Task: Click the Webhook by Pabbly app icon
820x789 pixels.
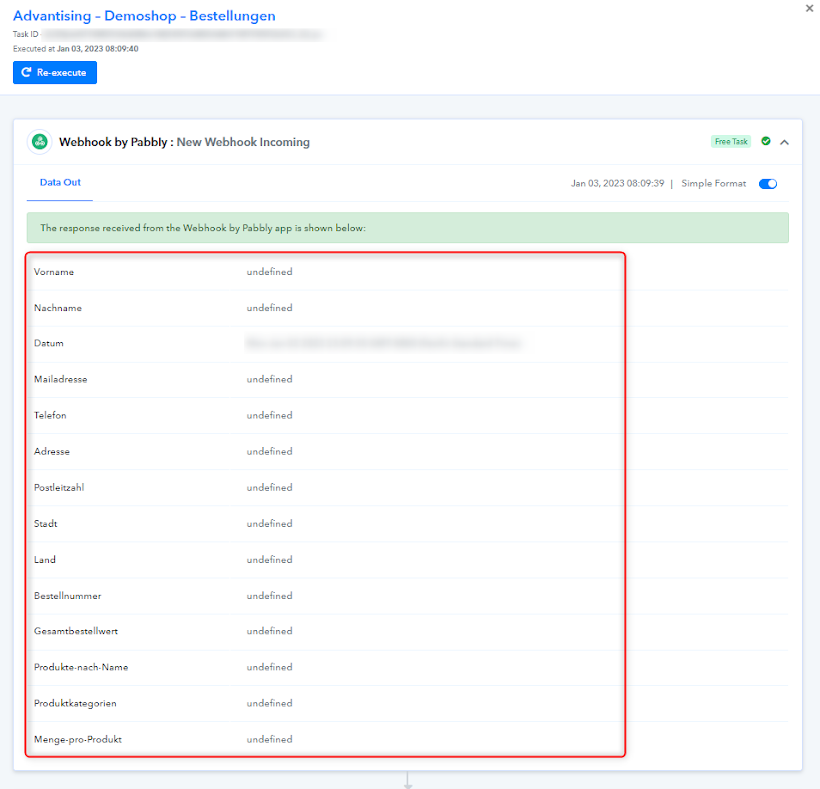Action: [40, 142]
